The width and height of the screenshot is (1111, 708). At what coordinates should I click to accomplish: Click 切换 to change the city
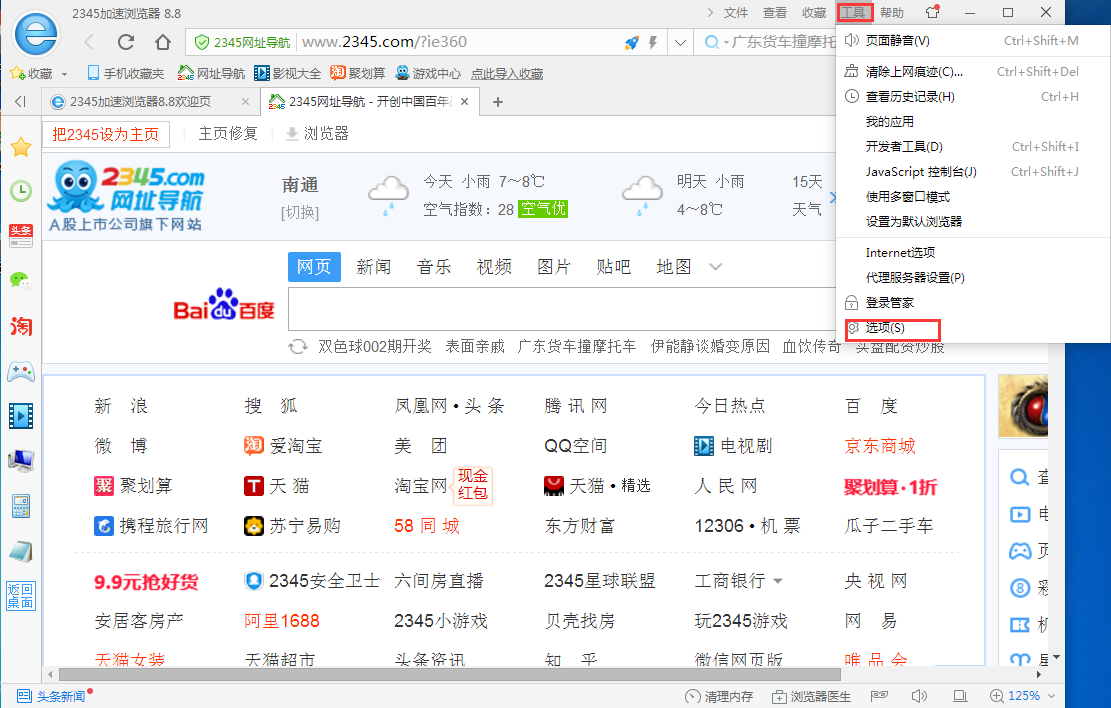[x=300, y=213]
